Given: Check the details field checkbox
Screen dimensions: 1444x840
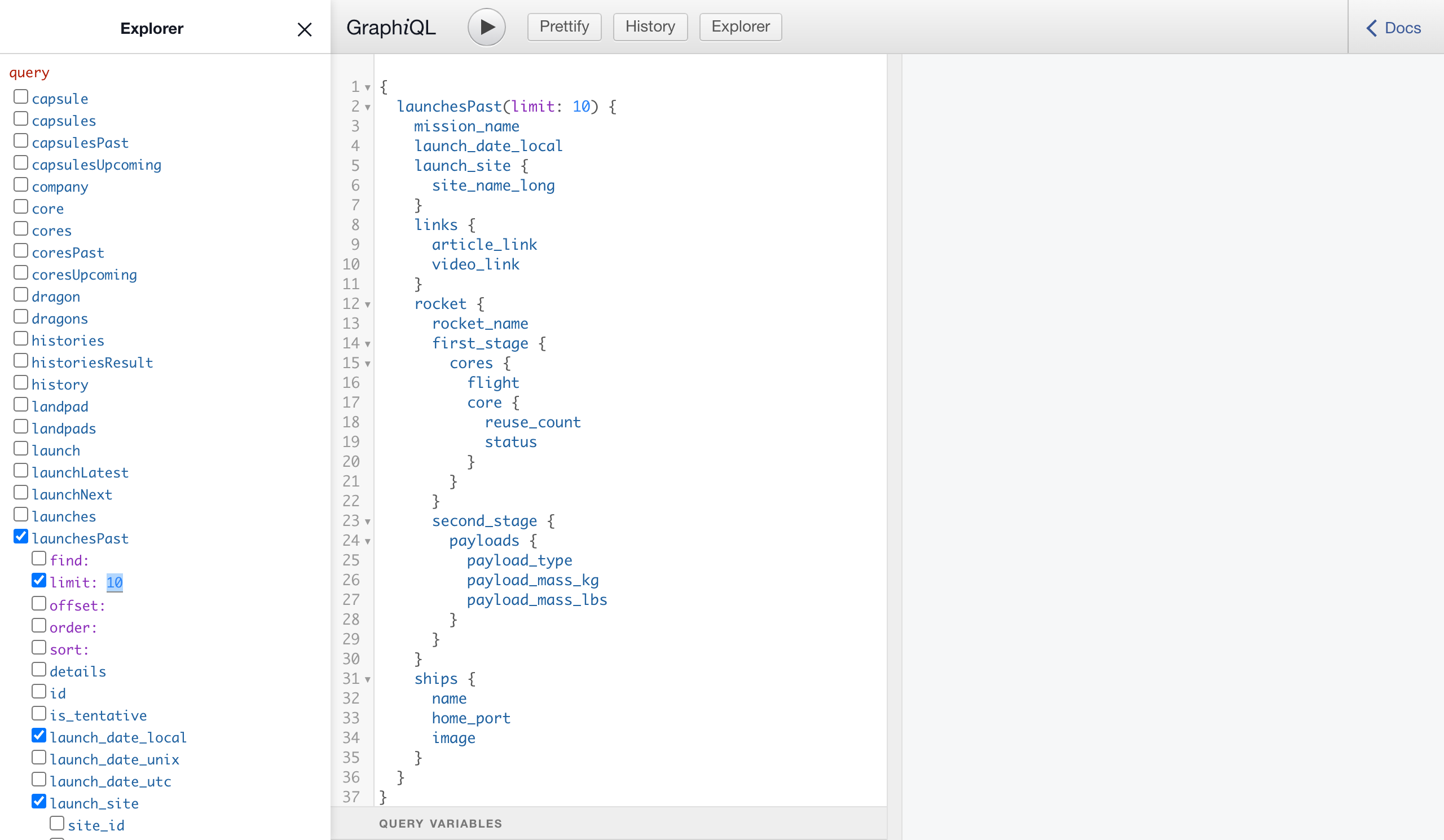Looking at the screenshot, I should click(39, 669).
